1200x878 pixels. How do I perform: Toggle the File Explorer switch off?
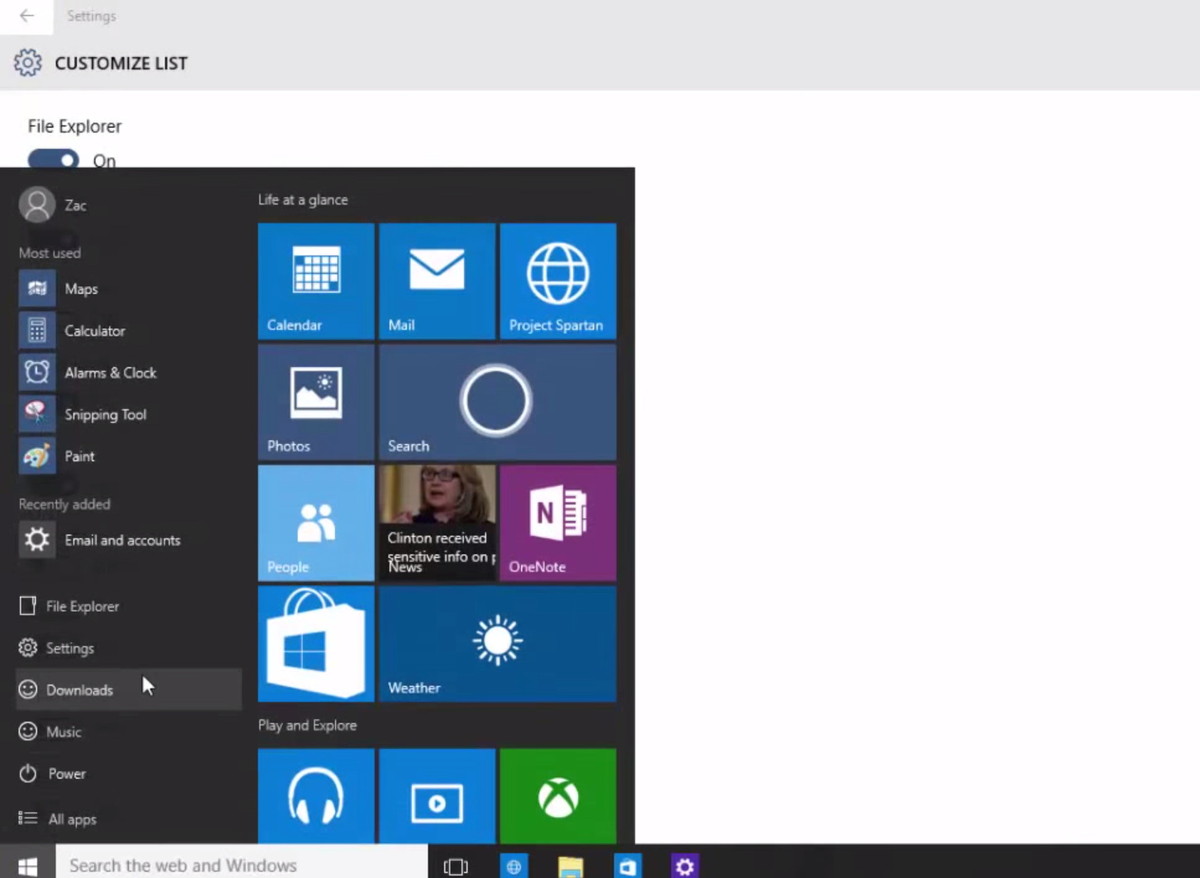pos(53,160)
